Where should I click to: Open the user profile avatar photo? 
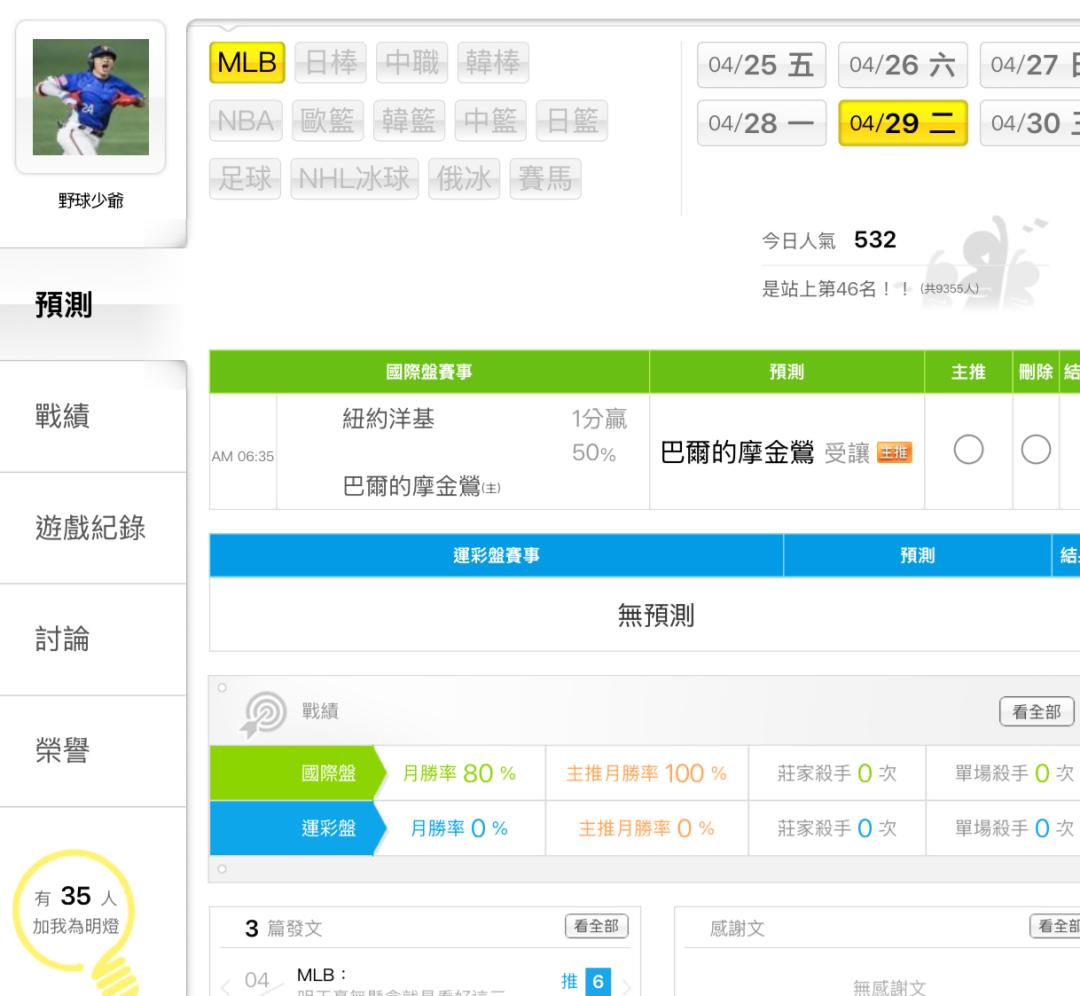[90, 97]
